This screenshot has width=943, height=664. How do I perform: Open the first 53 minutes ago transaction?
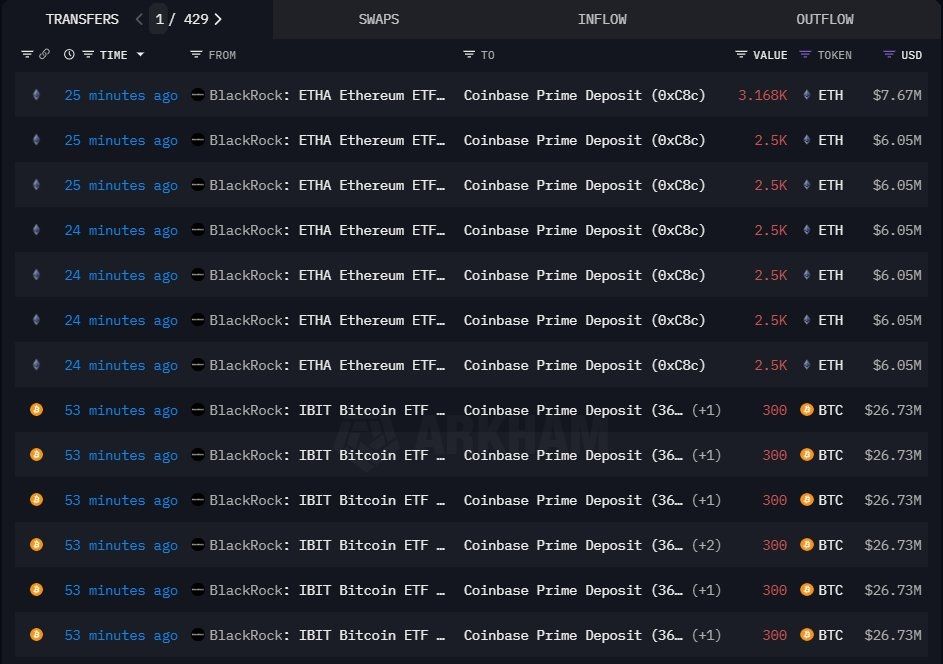click(121, 410)
